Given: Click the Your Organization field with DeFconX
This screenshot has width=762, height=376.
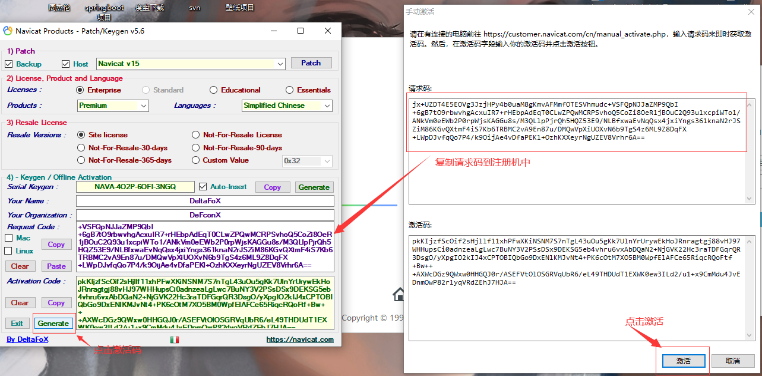Looking at the screenshot, I should (x=205, y=215).
